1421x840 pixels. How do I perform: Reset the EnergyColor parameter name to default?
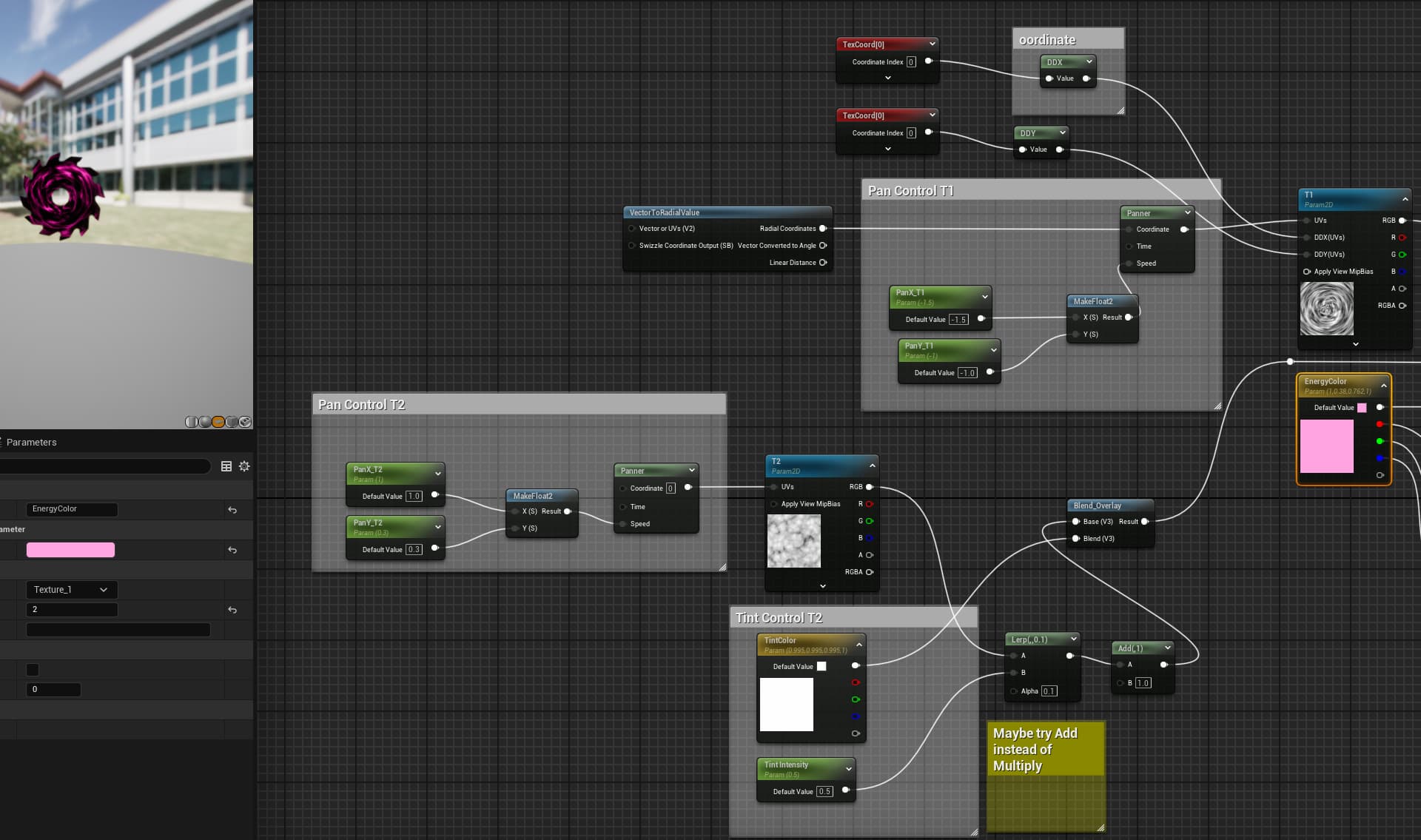click(232, 510)
